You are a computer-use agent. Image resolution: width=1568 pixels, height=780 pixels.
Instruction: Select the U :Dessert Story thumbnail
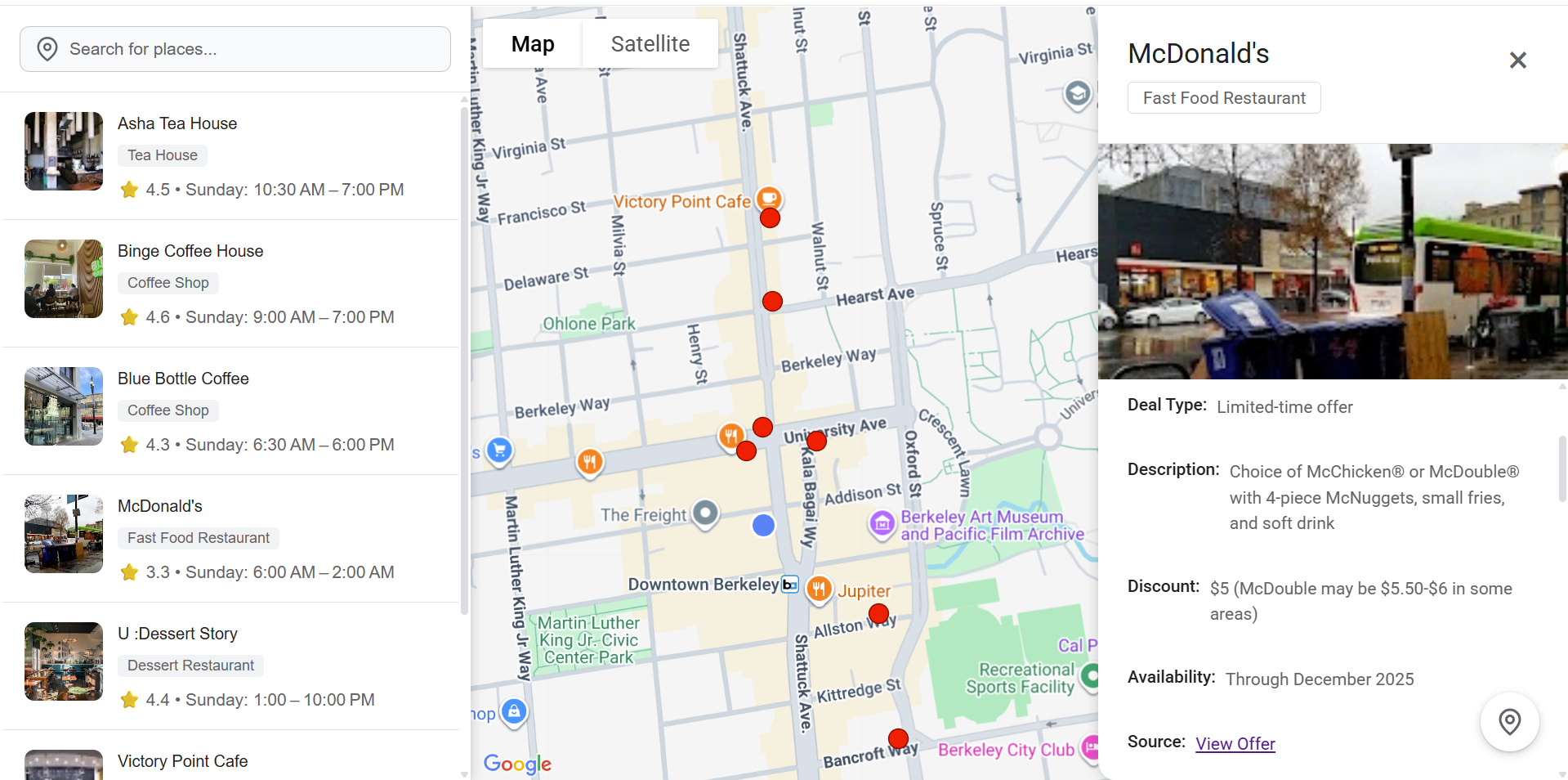[64, 661]
